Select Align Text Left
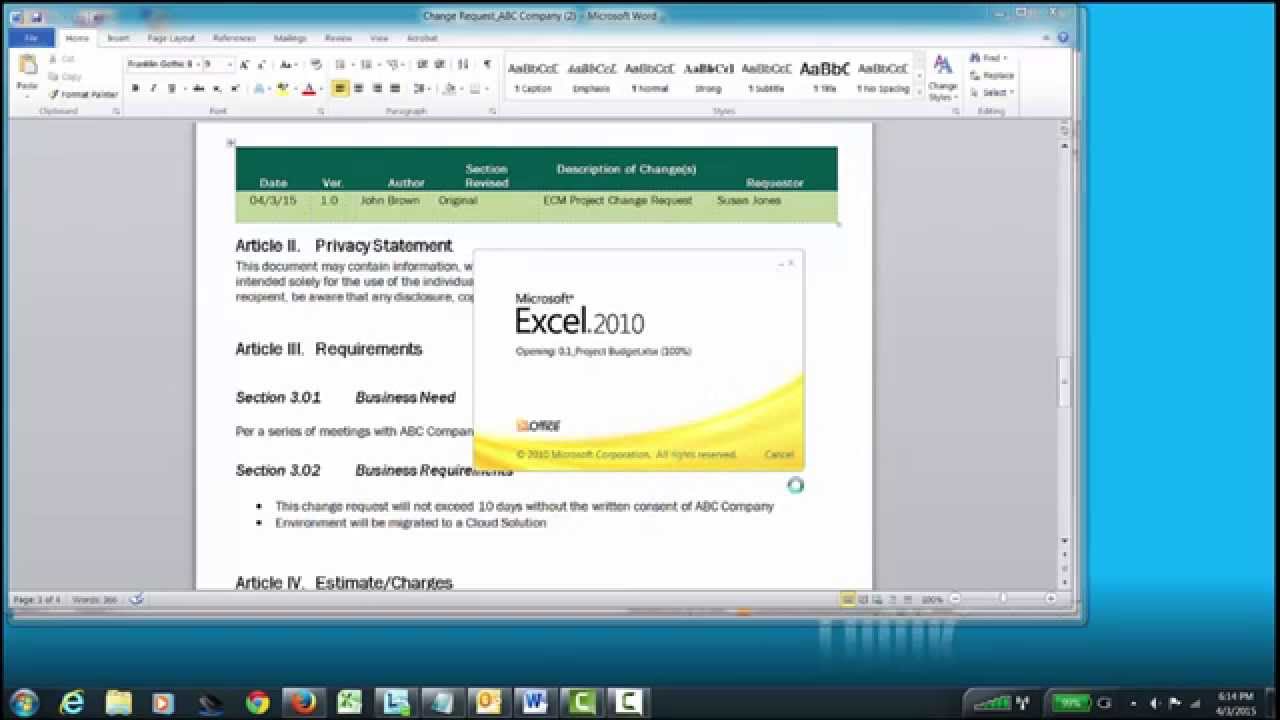This screenshot has height=720, width=1280. (340, 89)
